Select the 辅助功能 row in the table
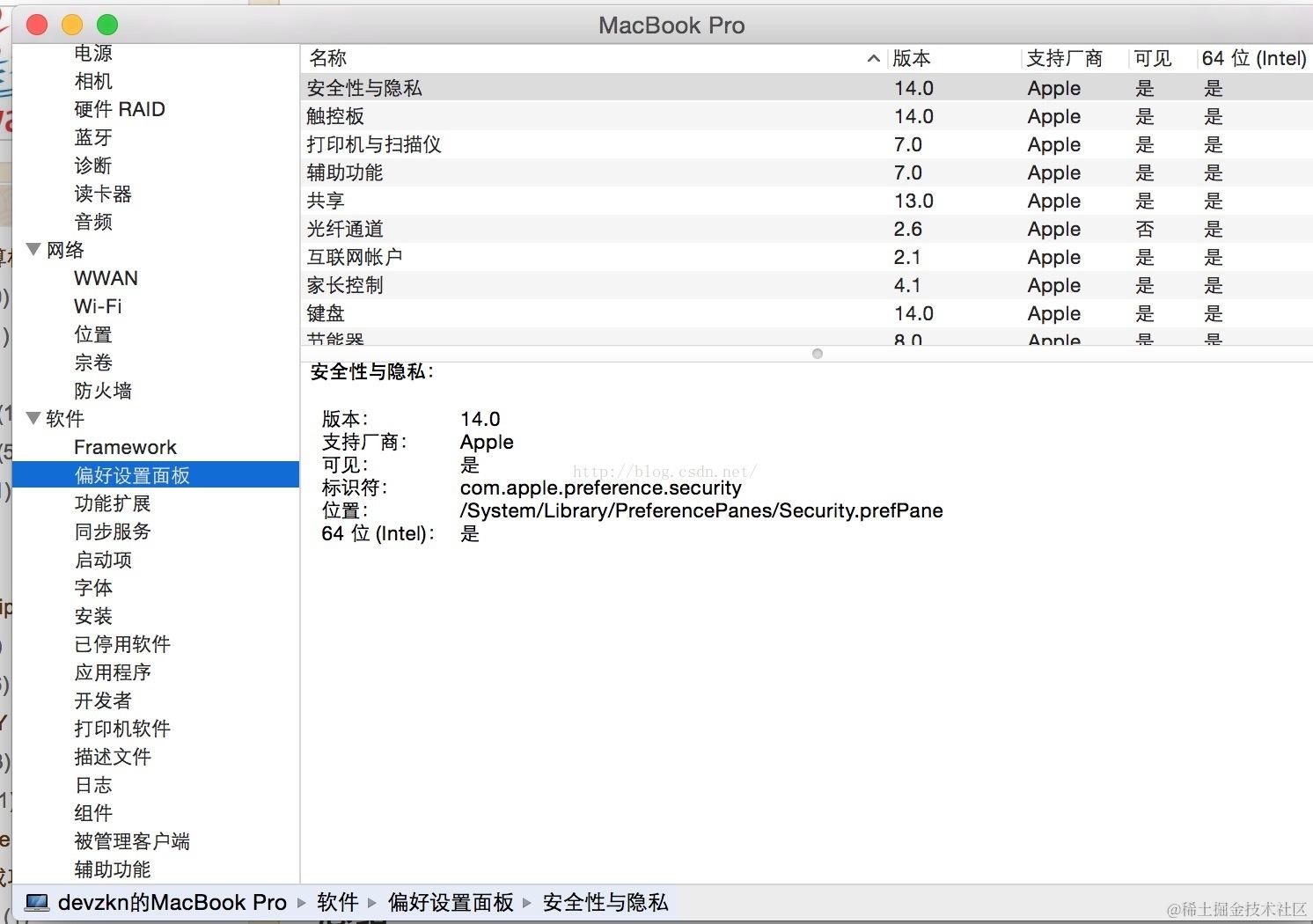Image resolution: width=1313 pixels, height=924 pixels. 807,172
